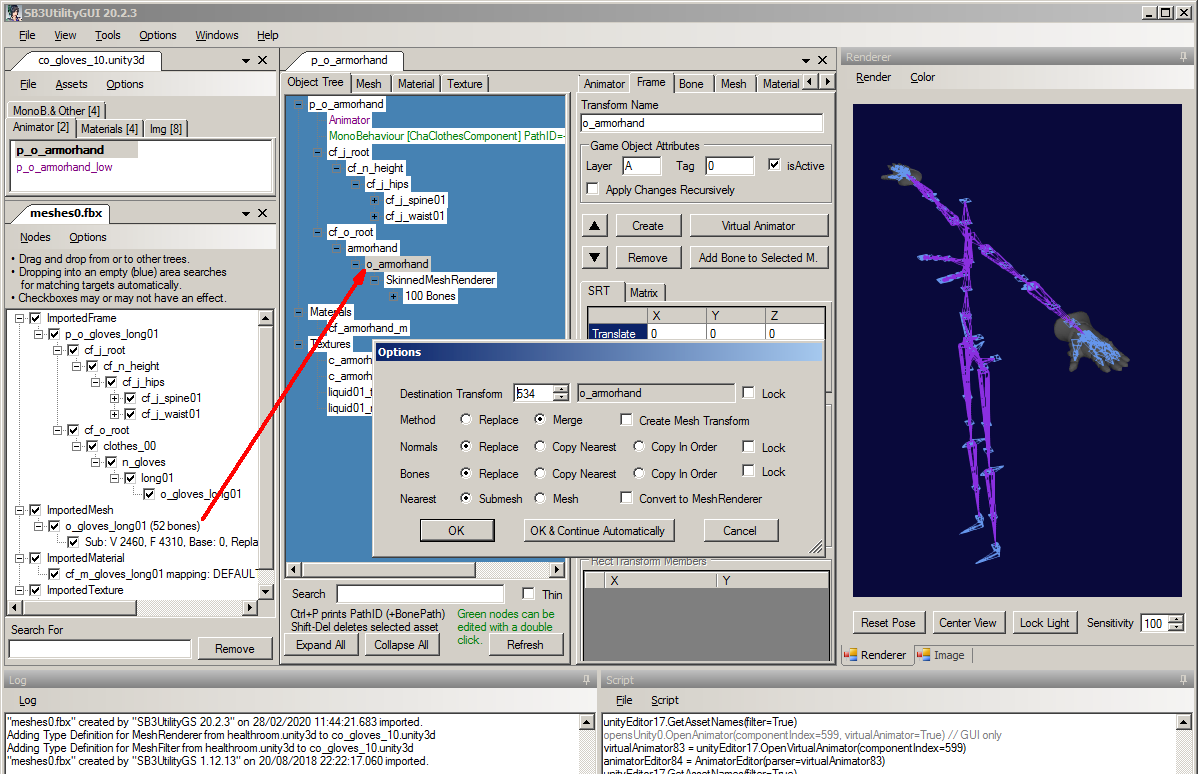The width and height of the screenshot is (1198, 774).
Task: Increment the Destination Transform spinner
Action: [561, 389]
